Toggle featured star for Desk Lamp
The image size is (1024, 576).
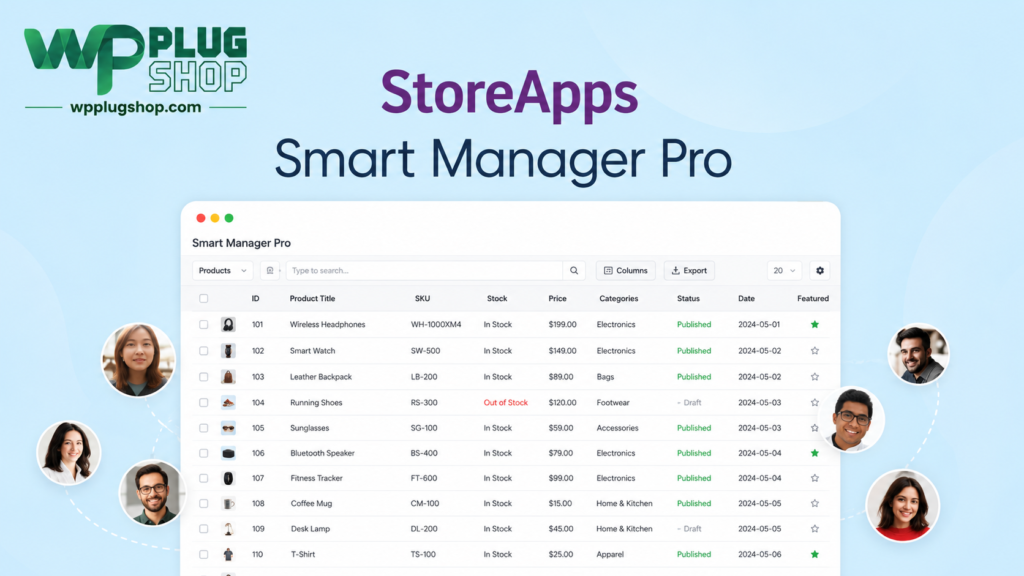[814, 529]
